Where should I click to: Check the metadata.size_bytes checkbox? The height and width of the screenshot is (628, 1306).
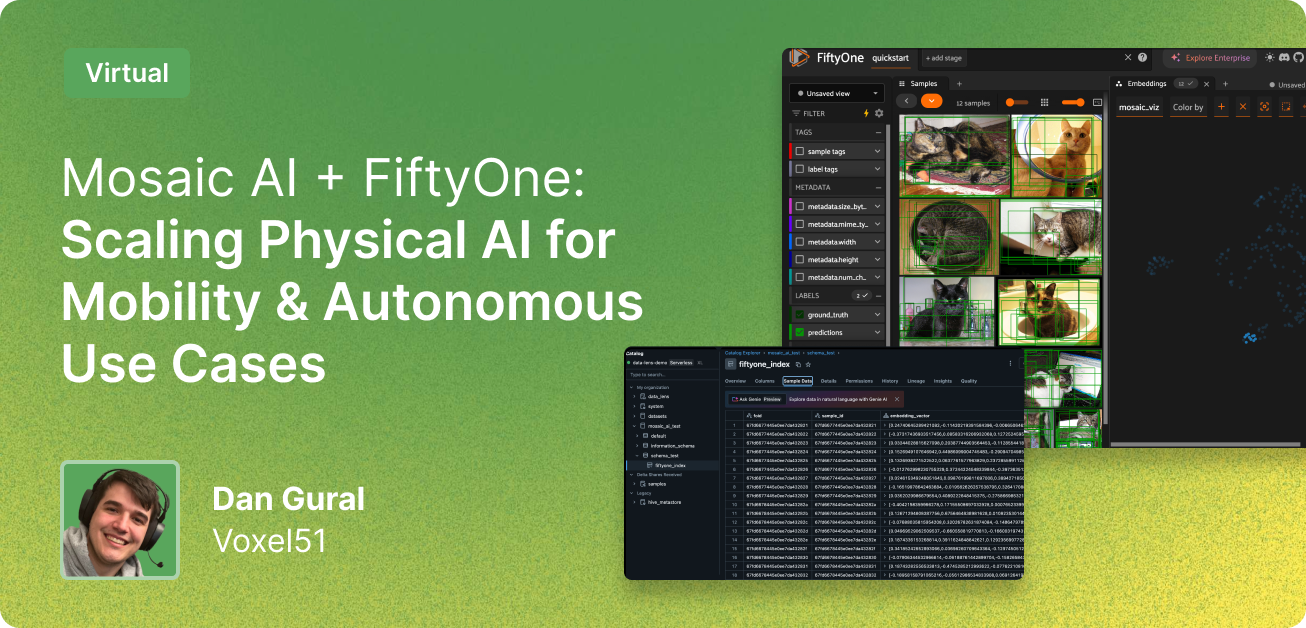pyautogui.click(x=800, y=206)
